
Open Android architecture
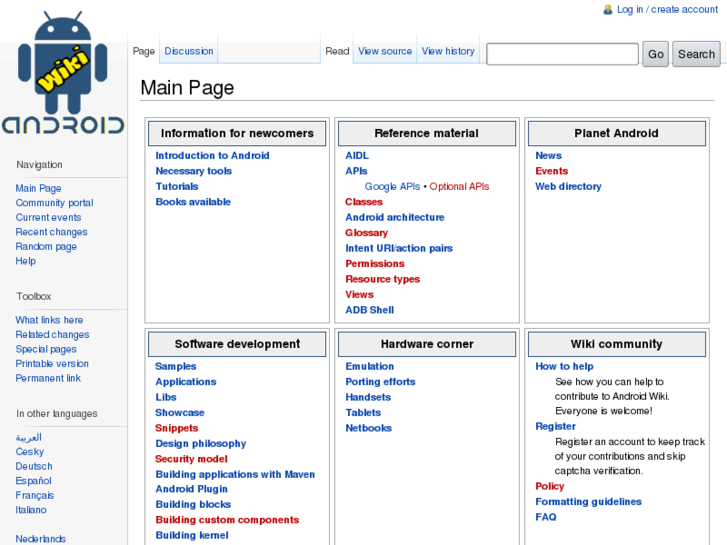395,217
